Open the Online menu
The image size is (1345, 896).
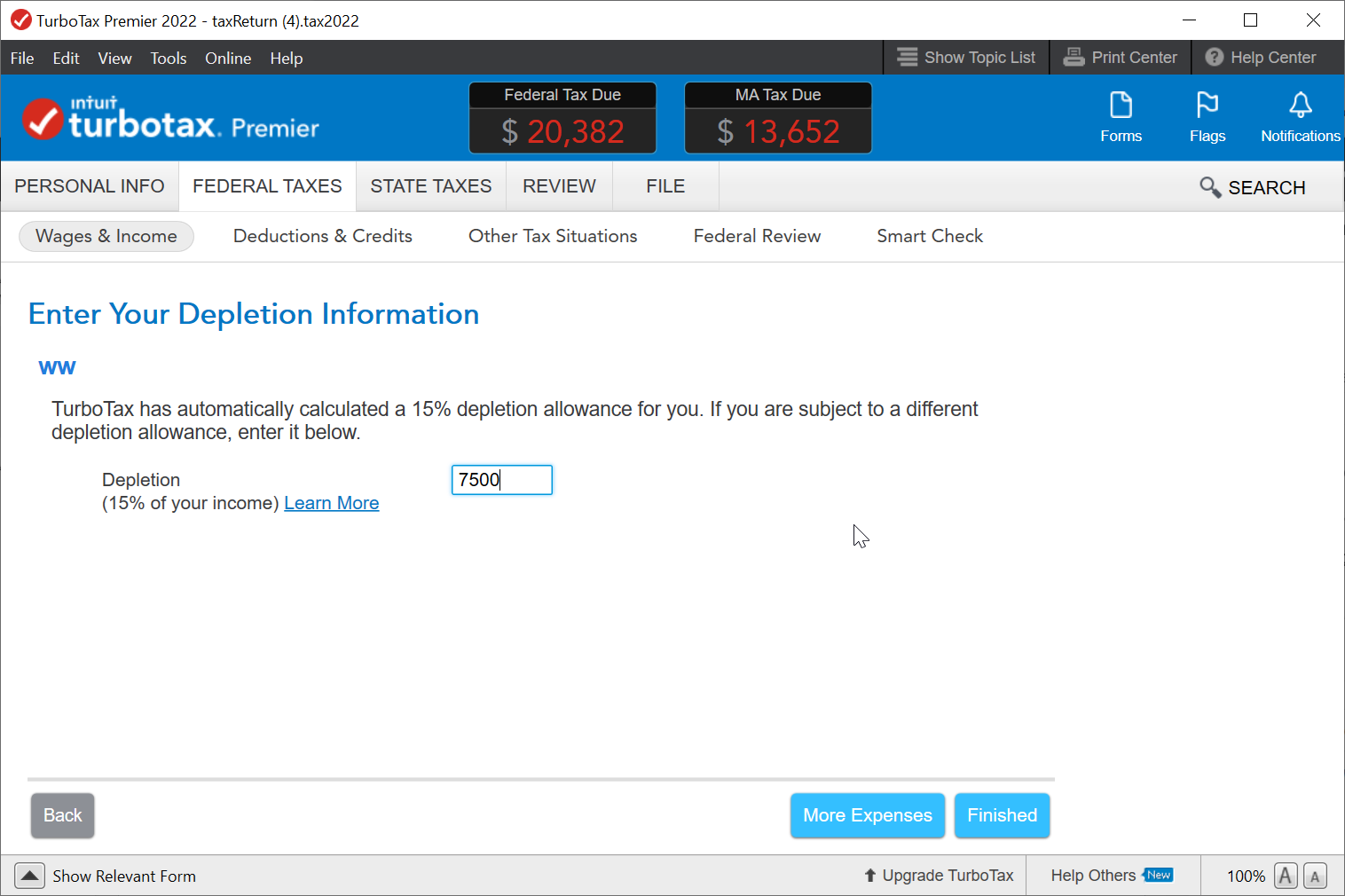(228, 58)
